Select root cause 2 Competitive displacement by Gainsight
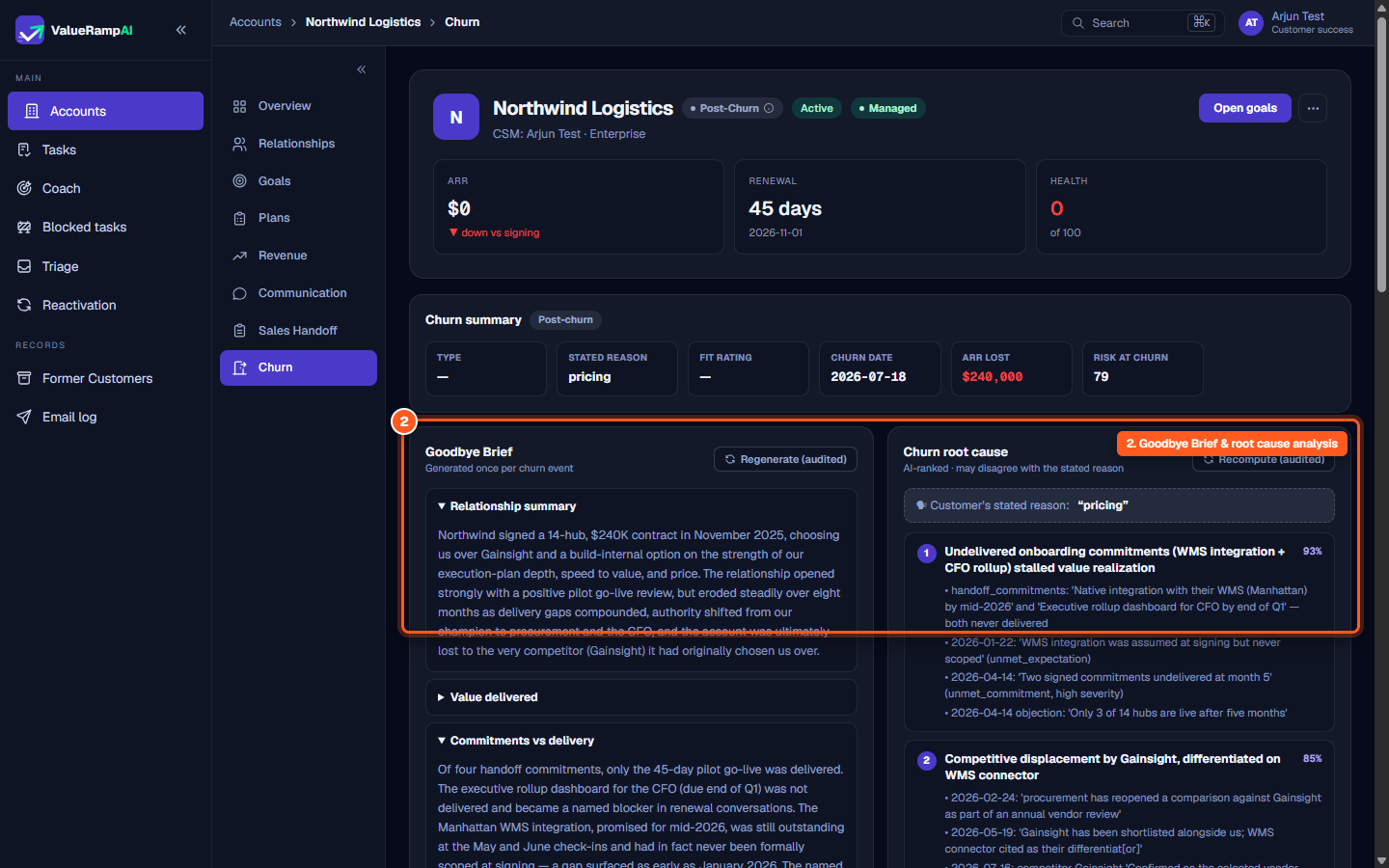Image resolution: width=1389 pixels, height=868 pixels. pyautogui.click(x=1119, y=804)
